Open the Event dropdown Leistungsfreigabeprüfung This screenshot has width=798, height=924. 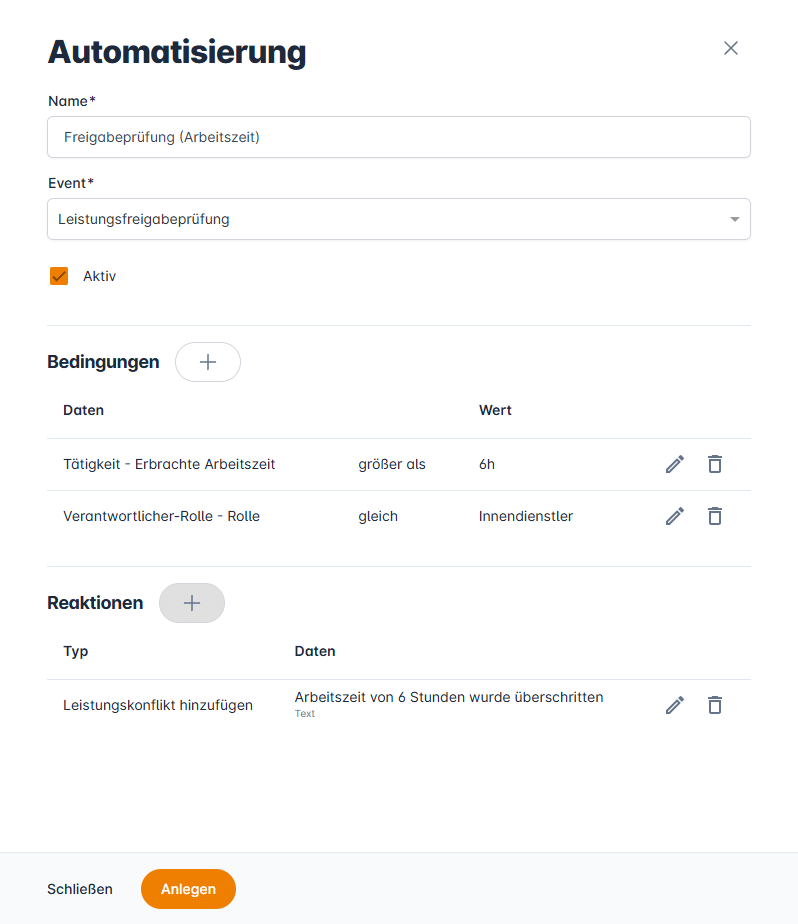coord(398,219)
